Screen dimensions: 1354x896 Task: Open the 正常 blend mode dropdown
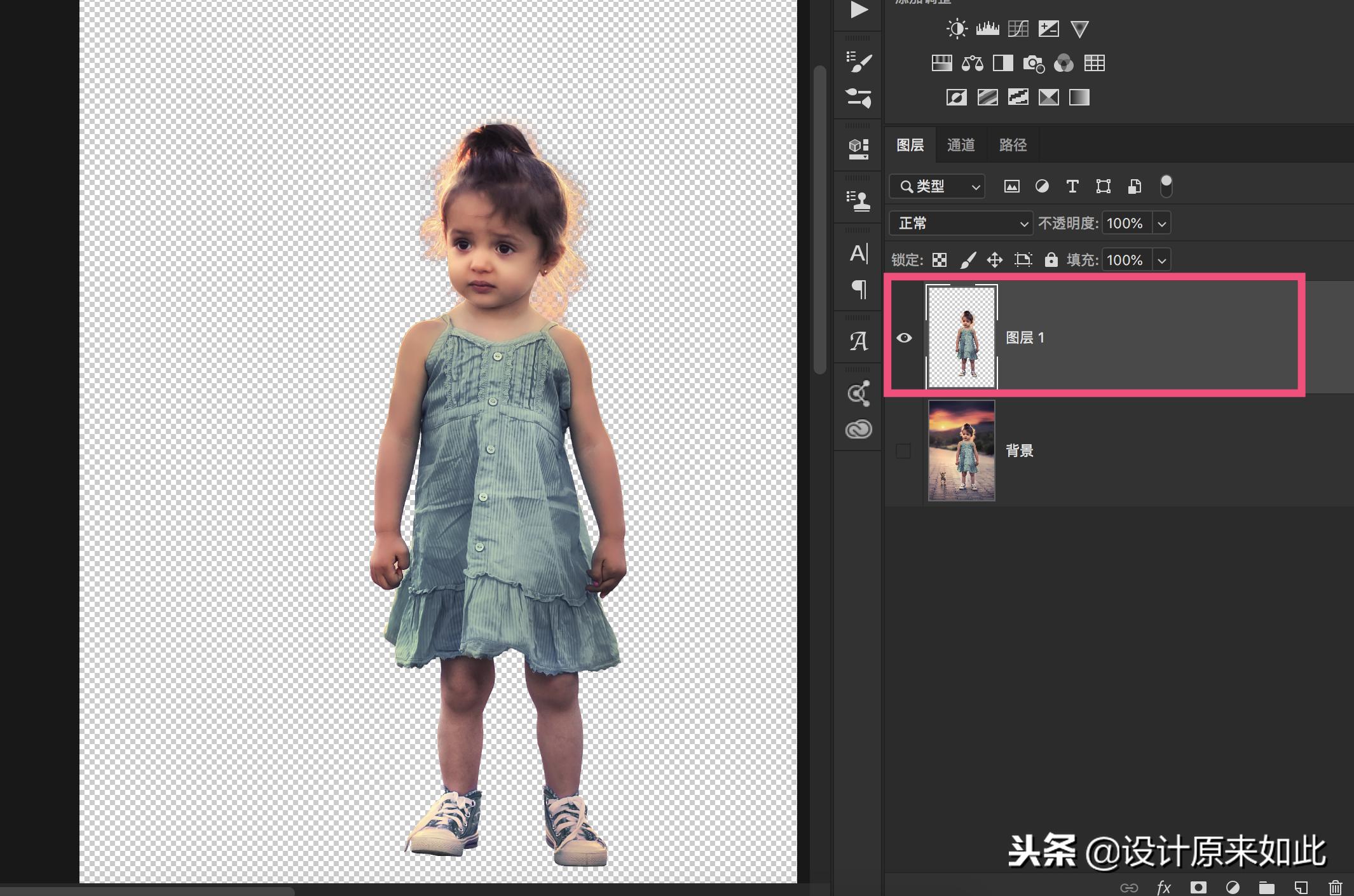click(x=961, y=223)
